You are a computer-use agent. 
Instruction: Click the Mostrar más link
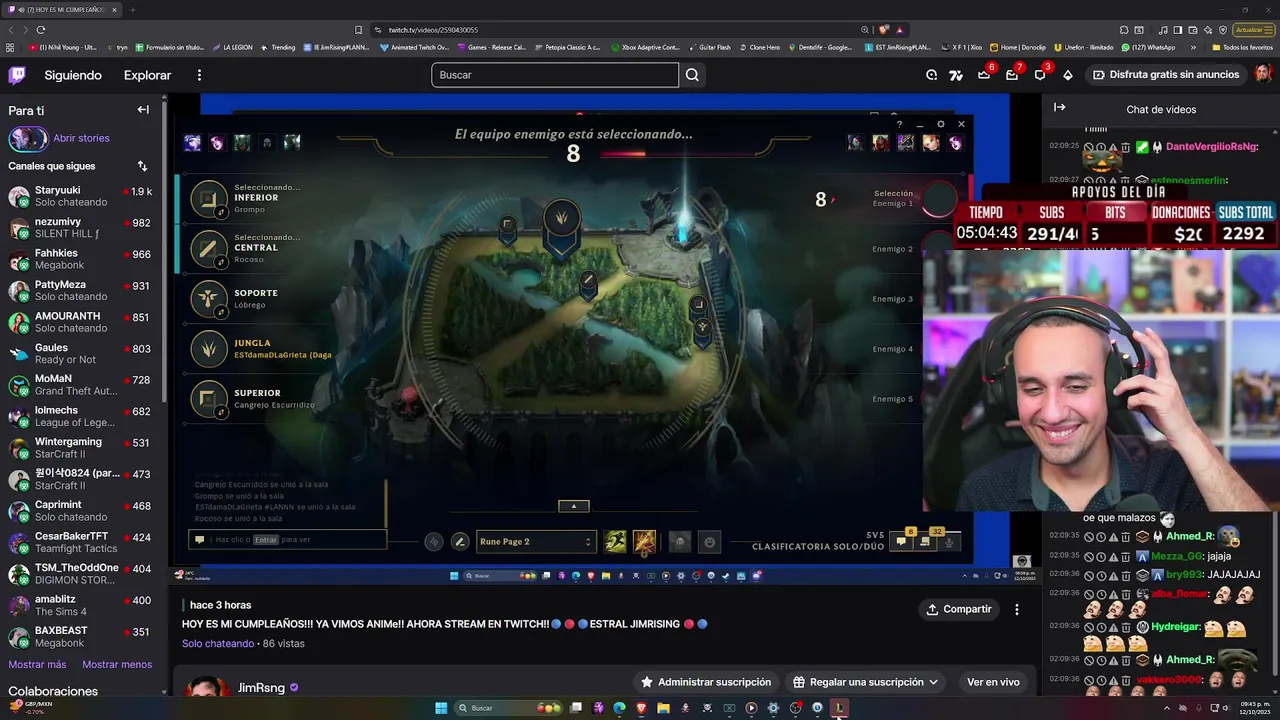pyautogui.click(x=37, y=664)
